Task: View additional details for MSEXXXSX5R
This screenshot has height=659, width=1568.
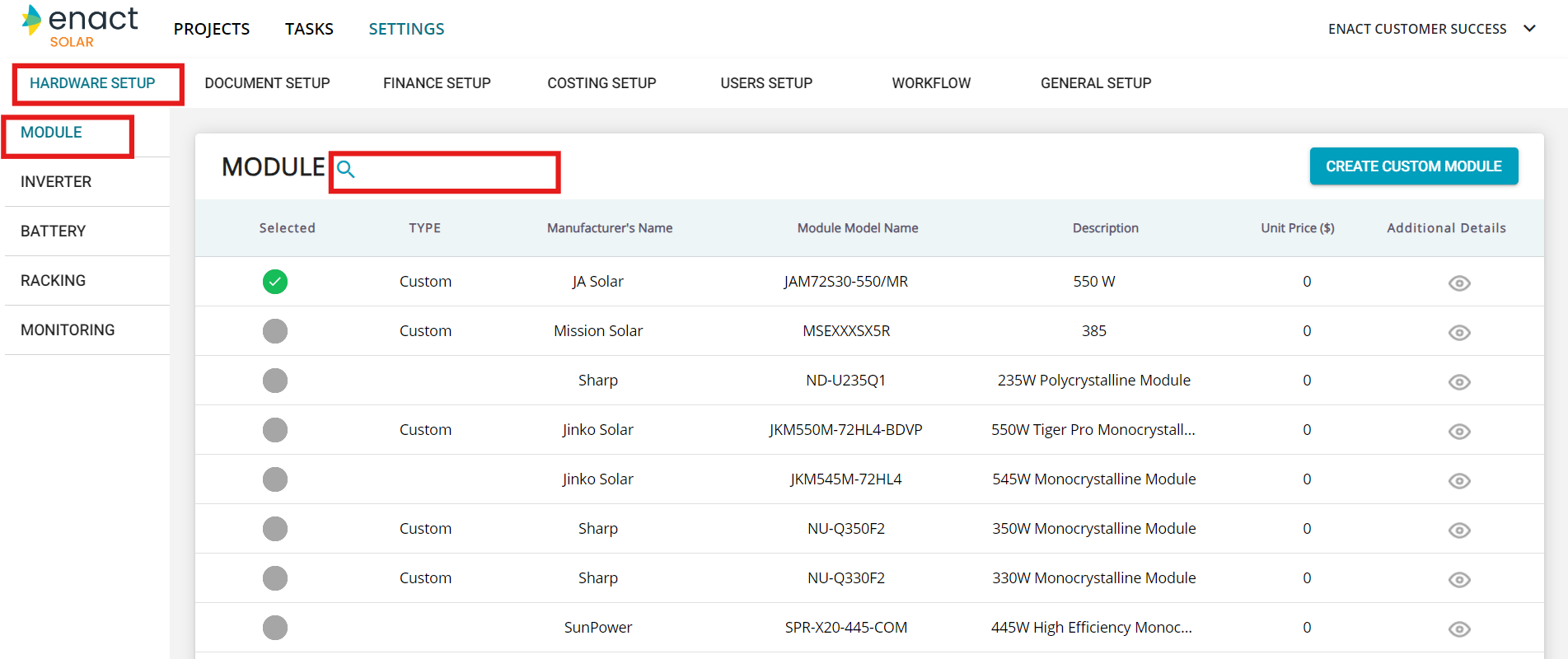Action: click(x=1459, y=333)
